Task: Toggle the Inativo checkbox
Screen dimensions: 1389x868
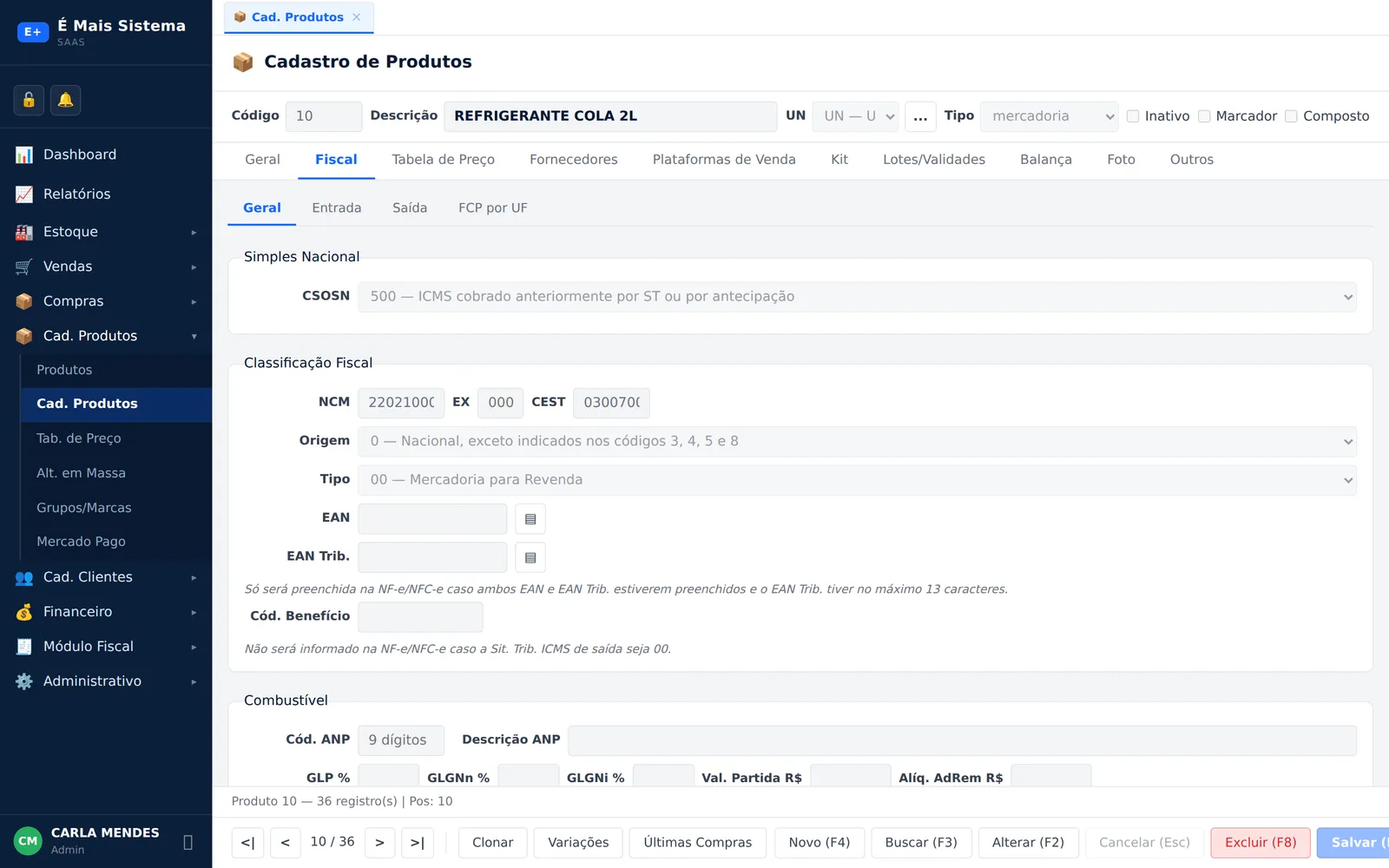Action: (1133, 116)
